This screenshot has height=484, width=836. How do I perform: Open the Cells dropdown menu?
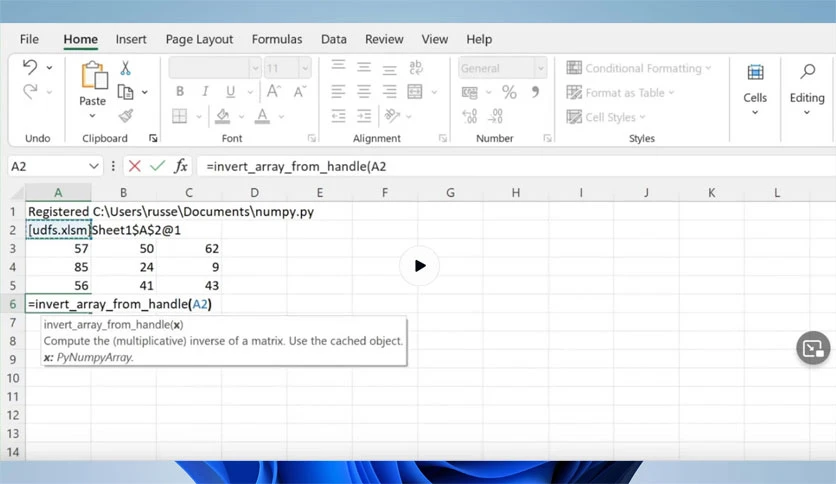[755, 89]
